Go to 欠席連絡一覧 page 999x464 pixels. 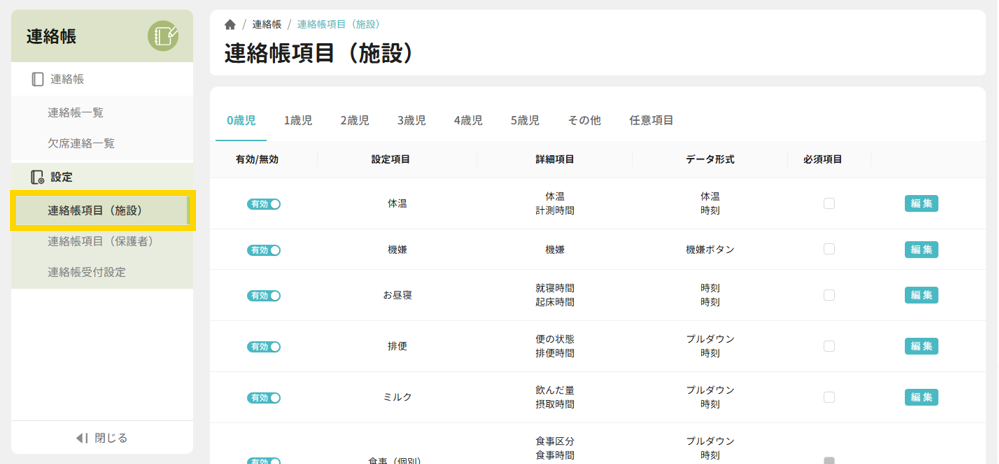(x=81, y=143)
